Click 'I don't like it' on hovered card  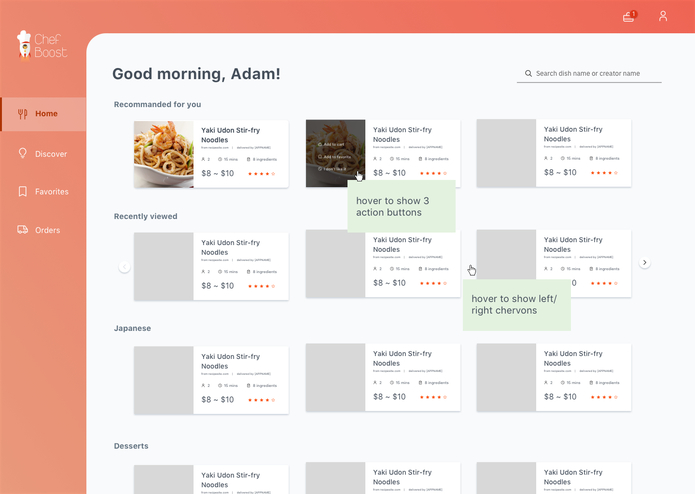(x=332, y=169)
